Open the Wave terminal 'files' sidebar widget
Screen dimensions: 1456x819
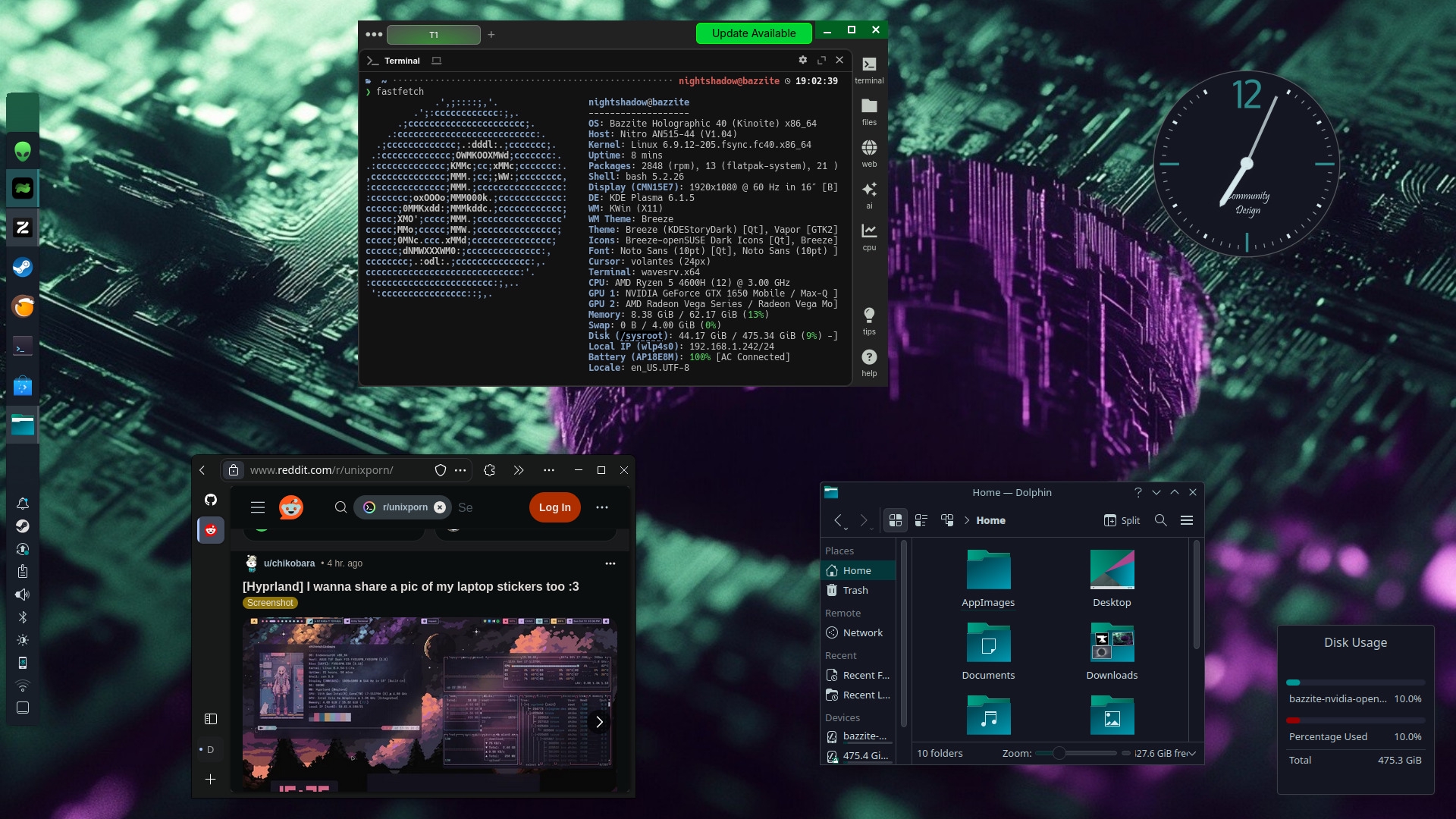point(869,111)
